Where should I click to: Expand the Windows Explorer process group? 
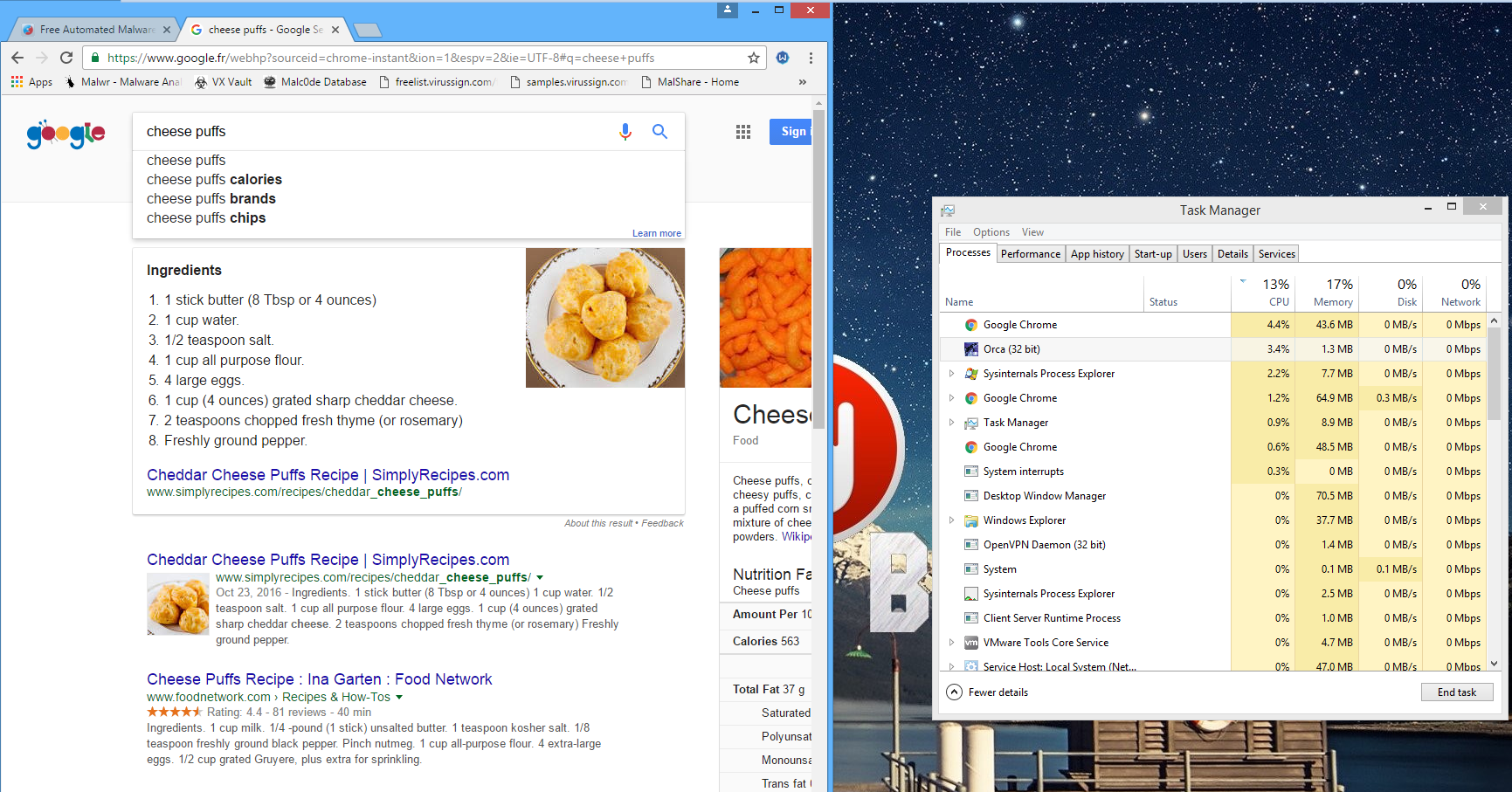coord(952,520)
